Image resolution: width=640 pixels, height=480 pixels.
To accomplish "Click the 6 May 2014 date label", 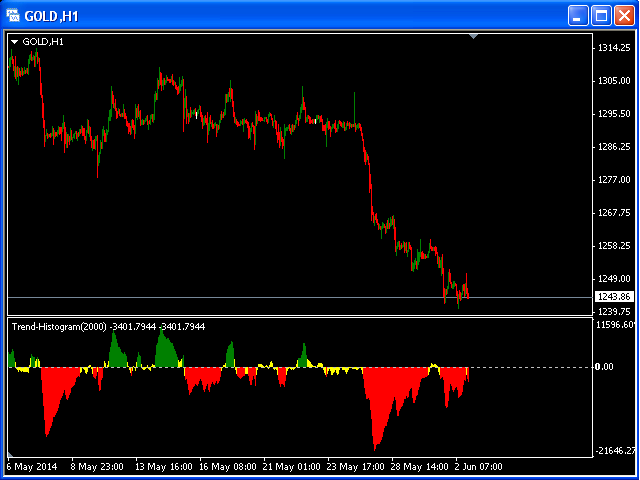I will click(x=33, y=466).
